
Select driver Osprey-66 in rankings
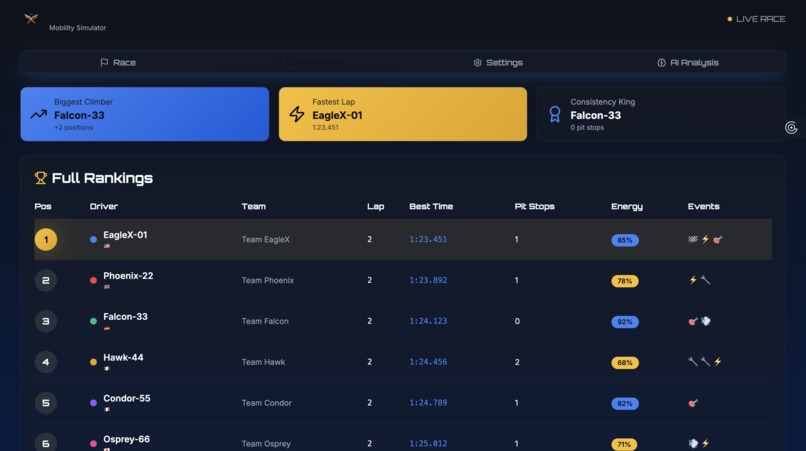point(126,439)
